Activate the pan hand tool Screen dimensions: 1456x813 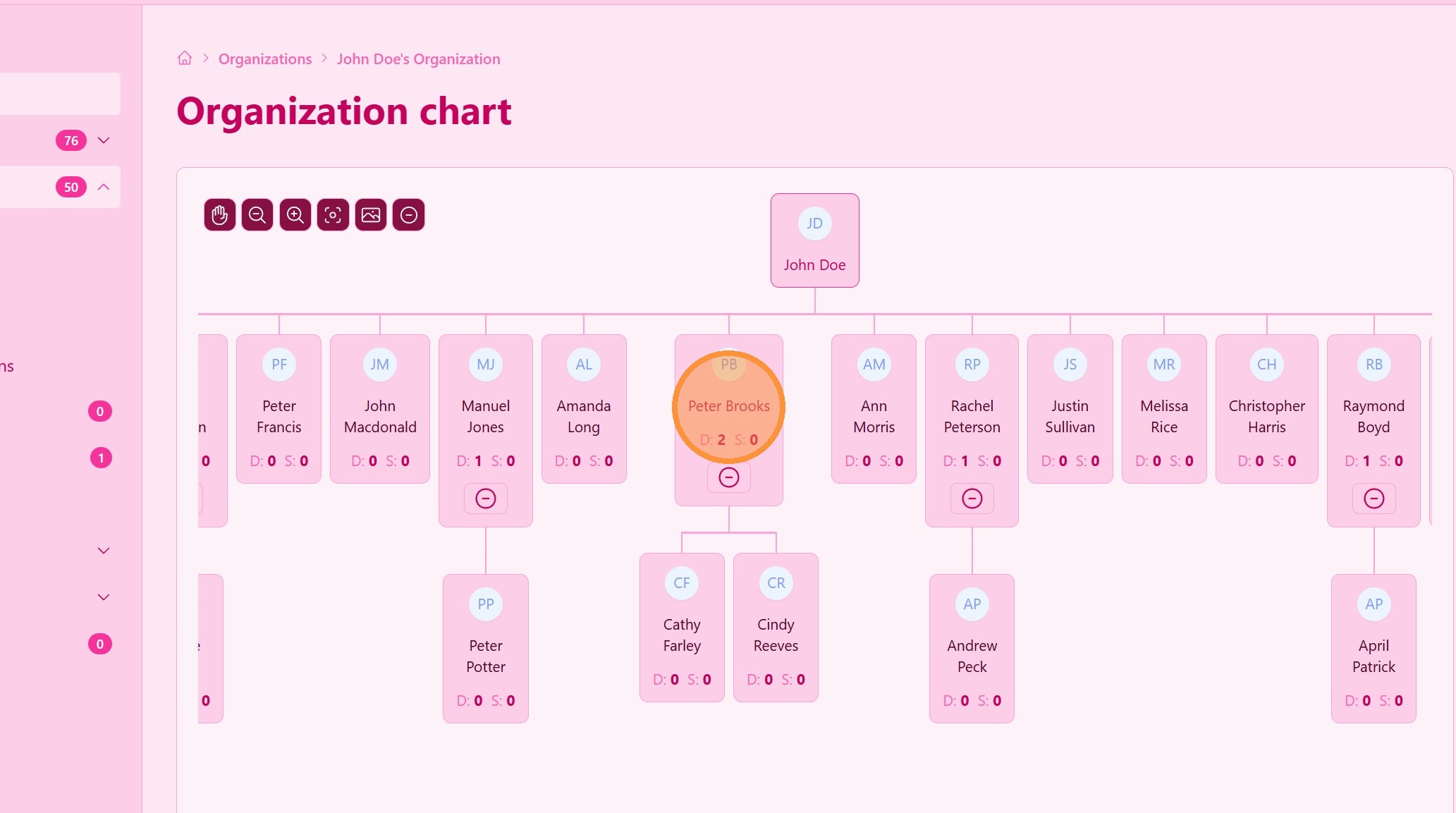pyautogui.click(x=219, y=215)
